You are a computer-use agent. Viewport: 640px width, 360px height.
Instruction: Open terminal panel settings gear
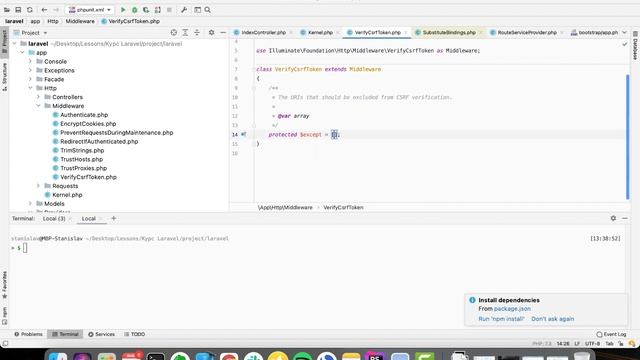613,218
